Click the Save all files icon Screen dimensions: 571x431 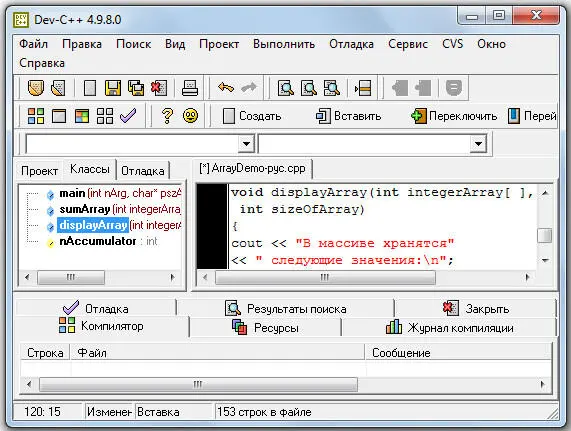136,88
